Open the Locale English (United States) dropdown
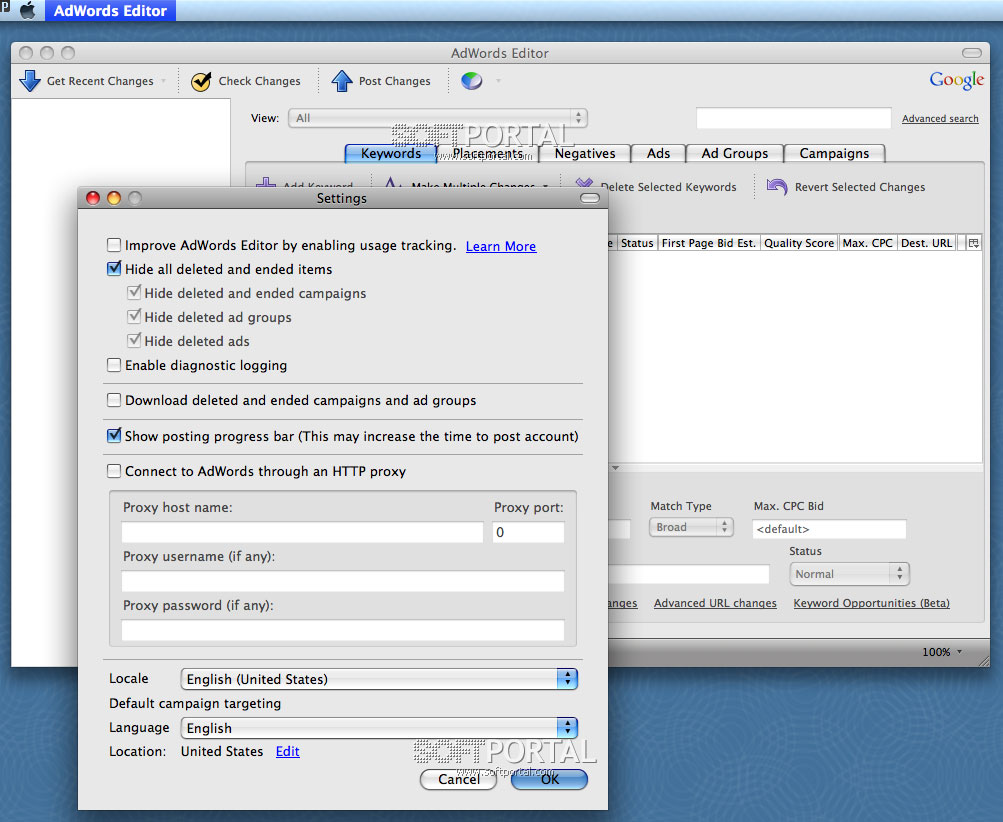 (379, 679)
